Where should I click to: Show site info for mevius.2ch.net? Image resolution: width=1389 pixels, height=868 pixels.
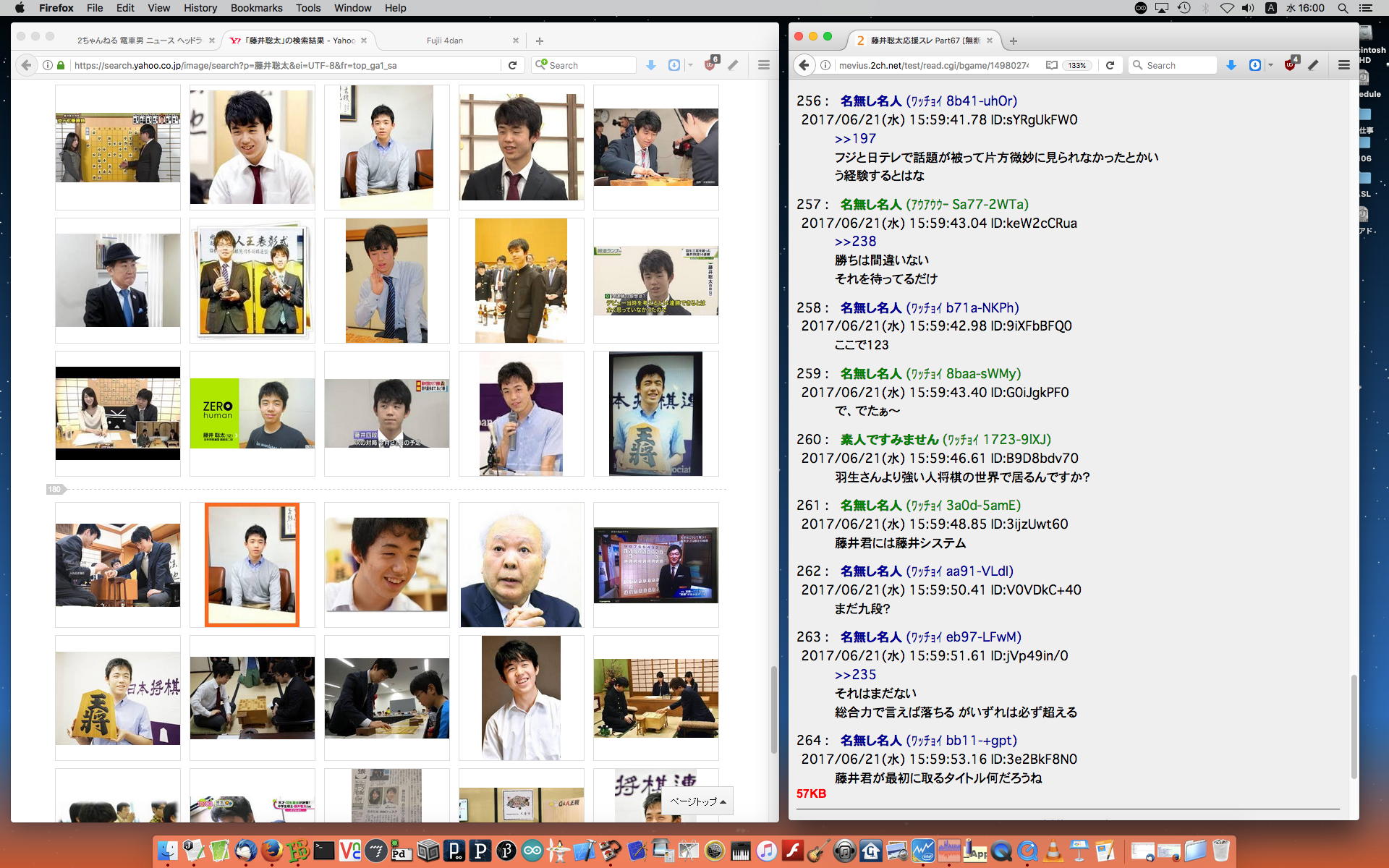[x=825, y=65]
